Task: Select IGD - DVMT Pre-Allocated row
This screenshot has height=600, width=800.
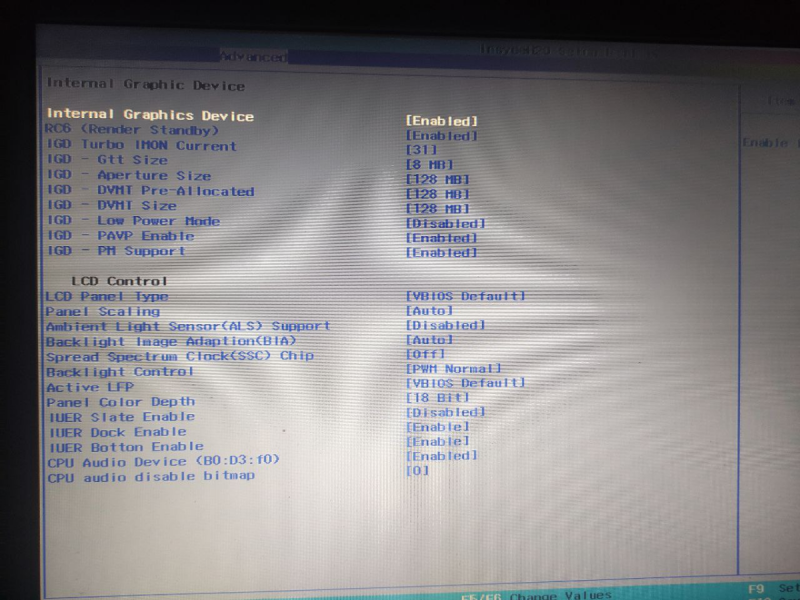Action: click(151, 191)
